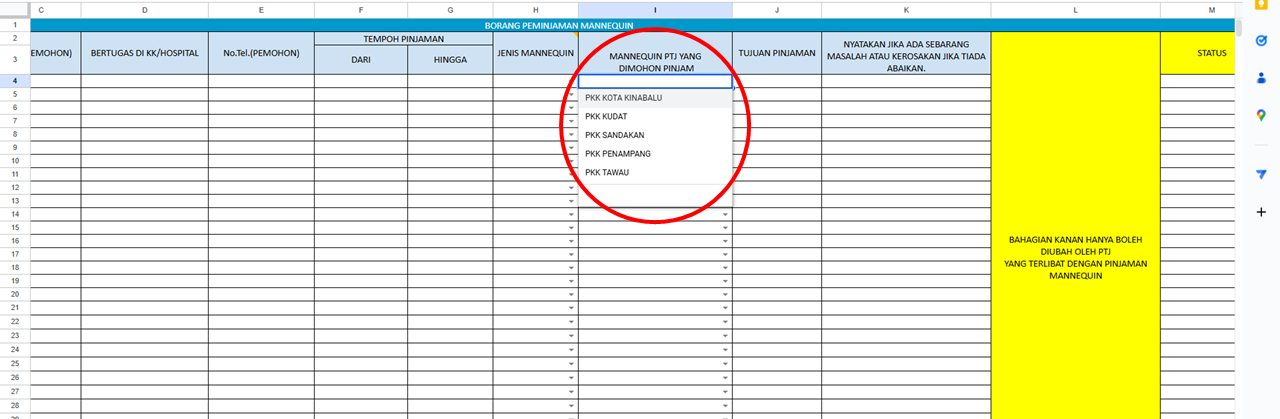Screen dimensions: 1280x419
Task: Expand the row 16 dropdown arrow in column I
Action: coord(725,242)
